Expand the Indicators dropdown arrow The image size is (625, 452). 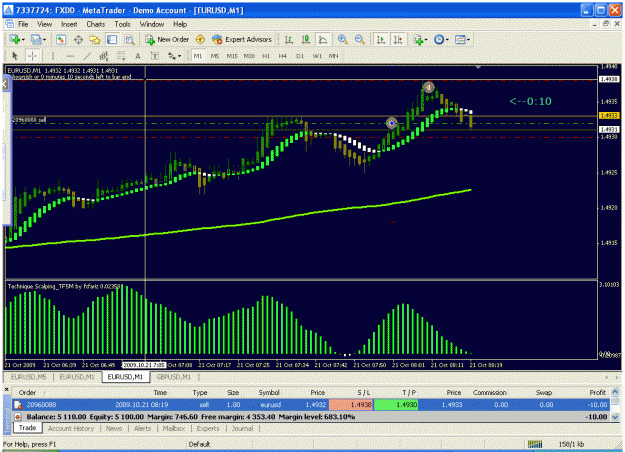click(x=426, y=39)
